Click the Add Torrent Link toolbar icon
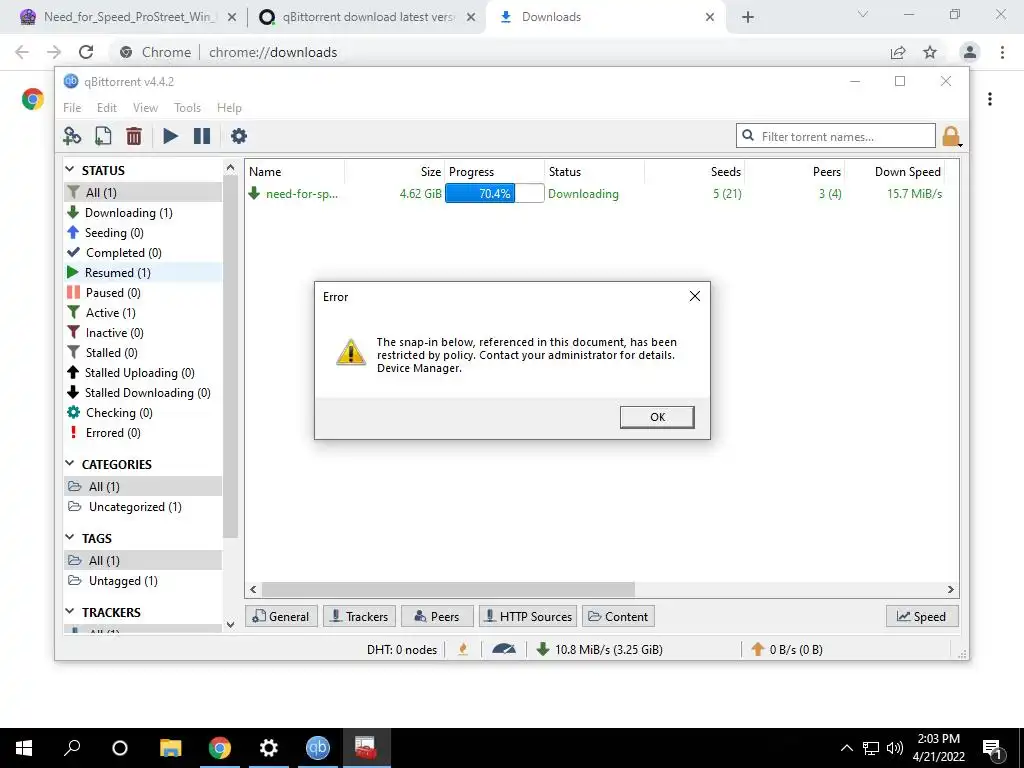The width and height of the screenshot is (1024, 768). (72, 136)
